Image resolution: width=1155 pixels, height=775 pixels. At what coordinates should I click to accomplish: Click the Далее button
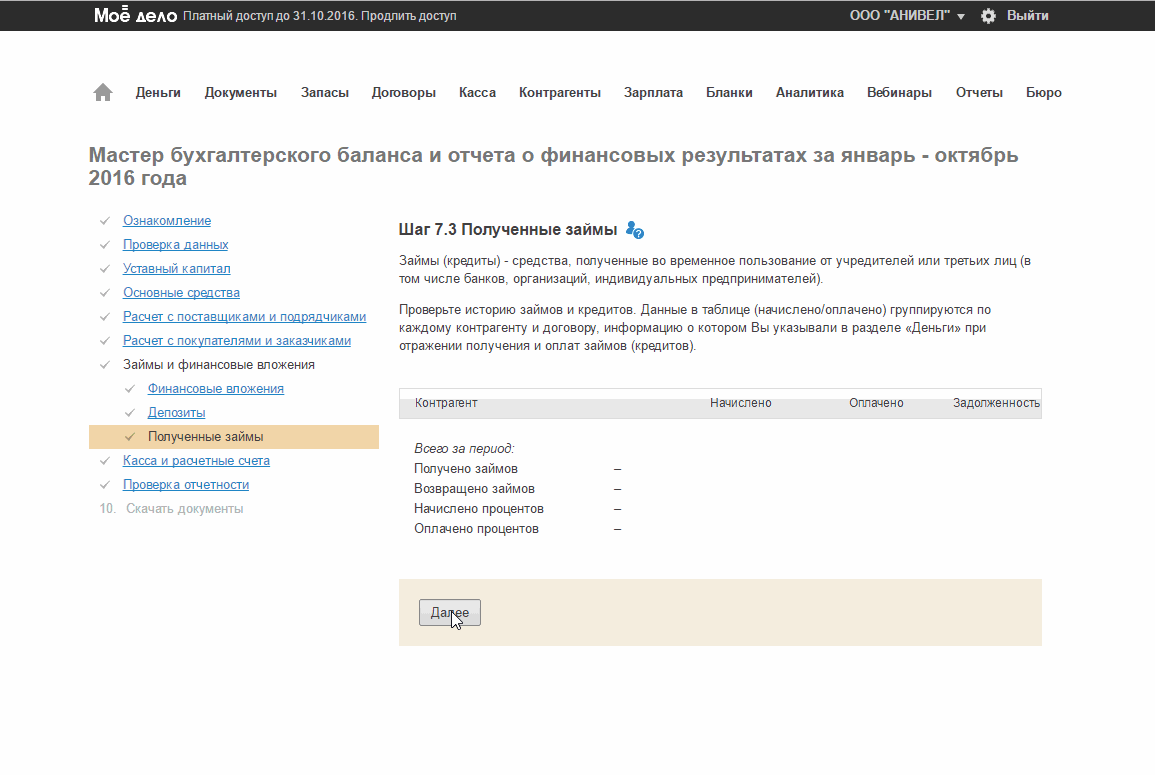pos(449,612)
